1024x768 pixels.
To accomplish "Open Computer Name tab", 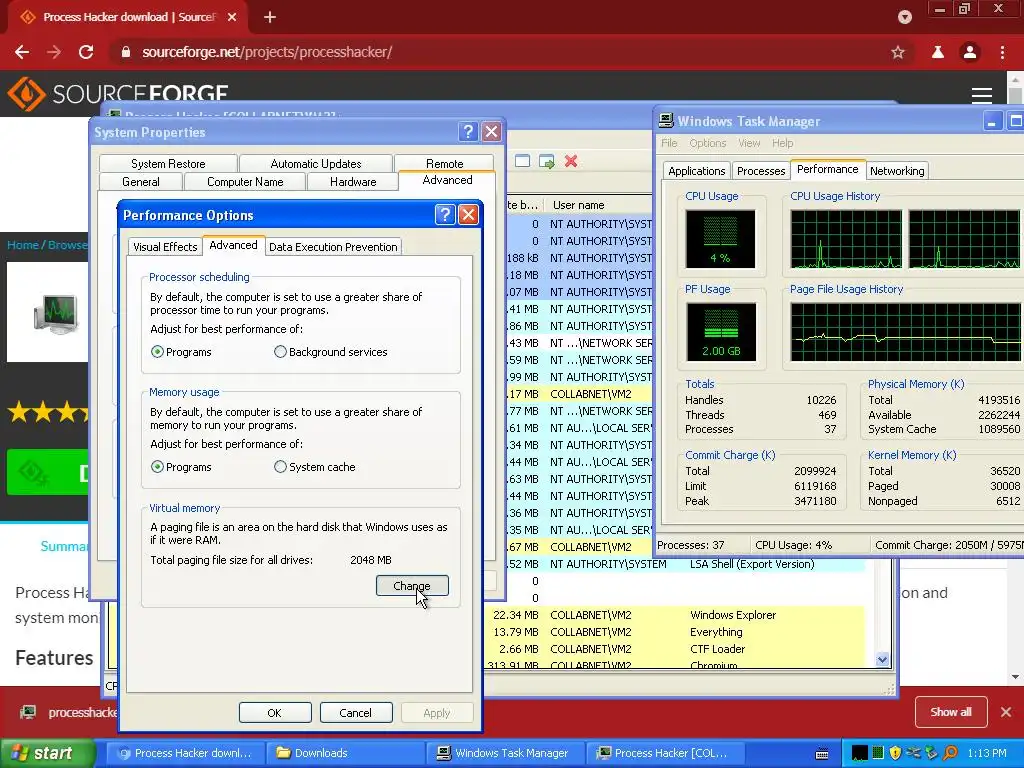I will [x=245, y=182].
